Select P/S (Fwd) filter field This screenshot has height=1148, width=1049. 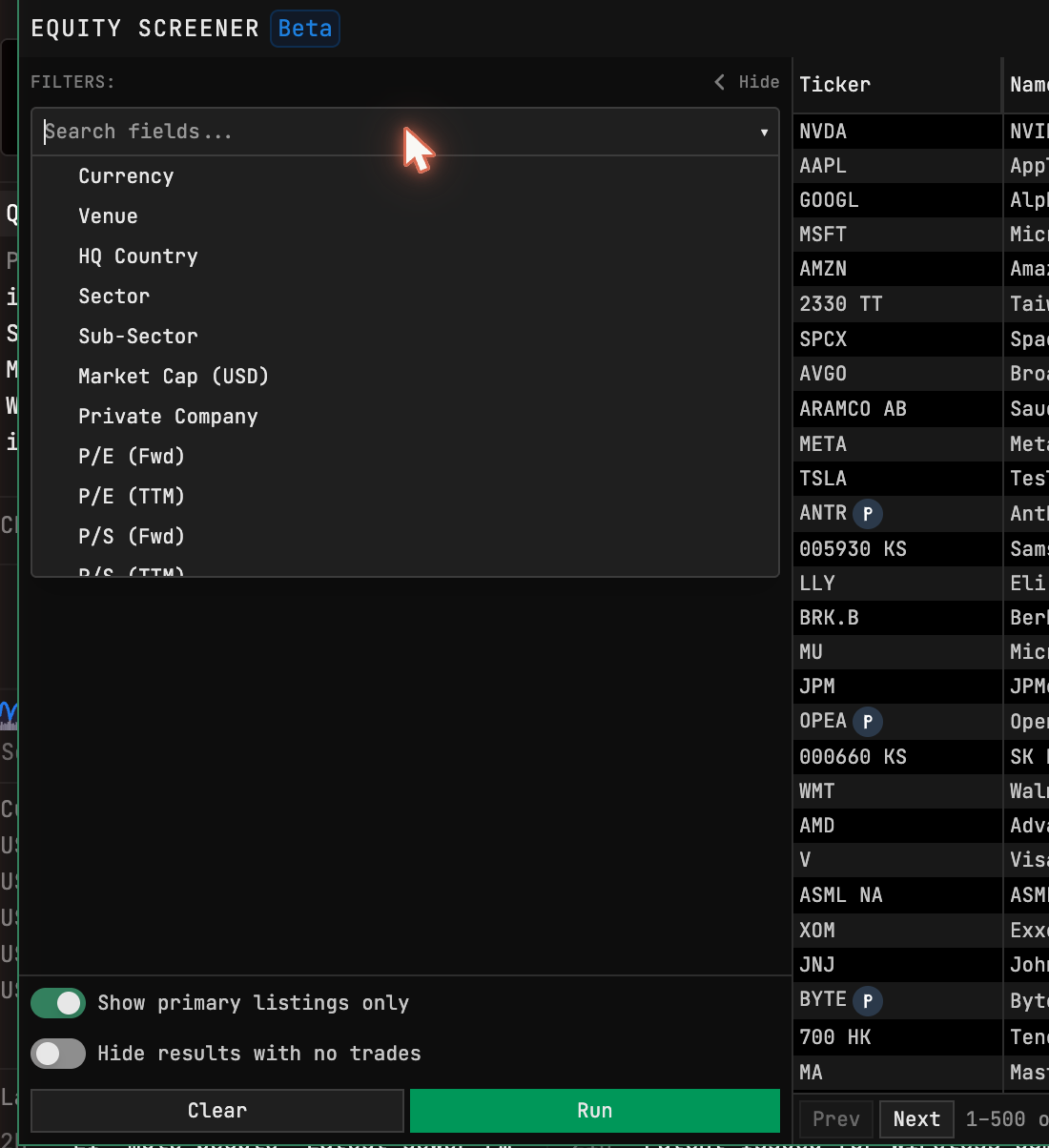pos(405,537)
